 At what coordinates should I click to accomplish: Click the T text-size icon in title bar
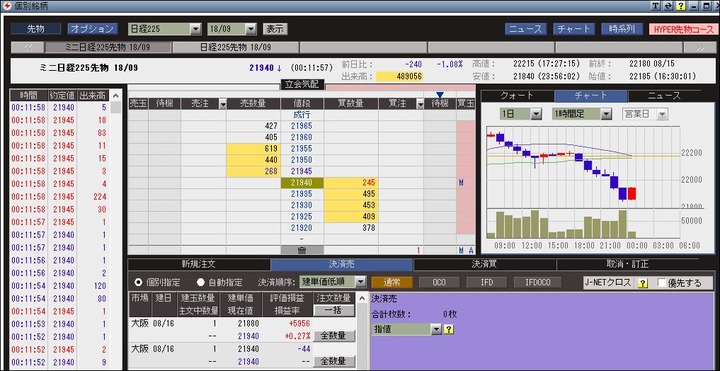tap(655, 6)
